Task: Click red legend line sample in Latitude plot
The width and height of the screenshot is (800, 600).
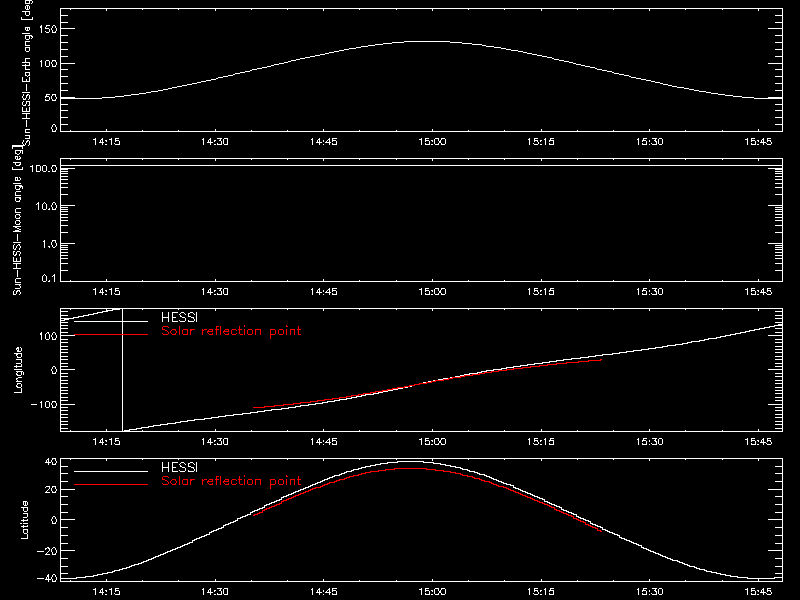Action: [x=111, y=485]
